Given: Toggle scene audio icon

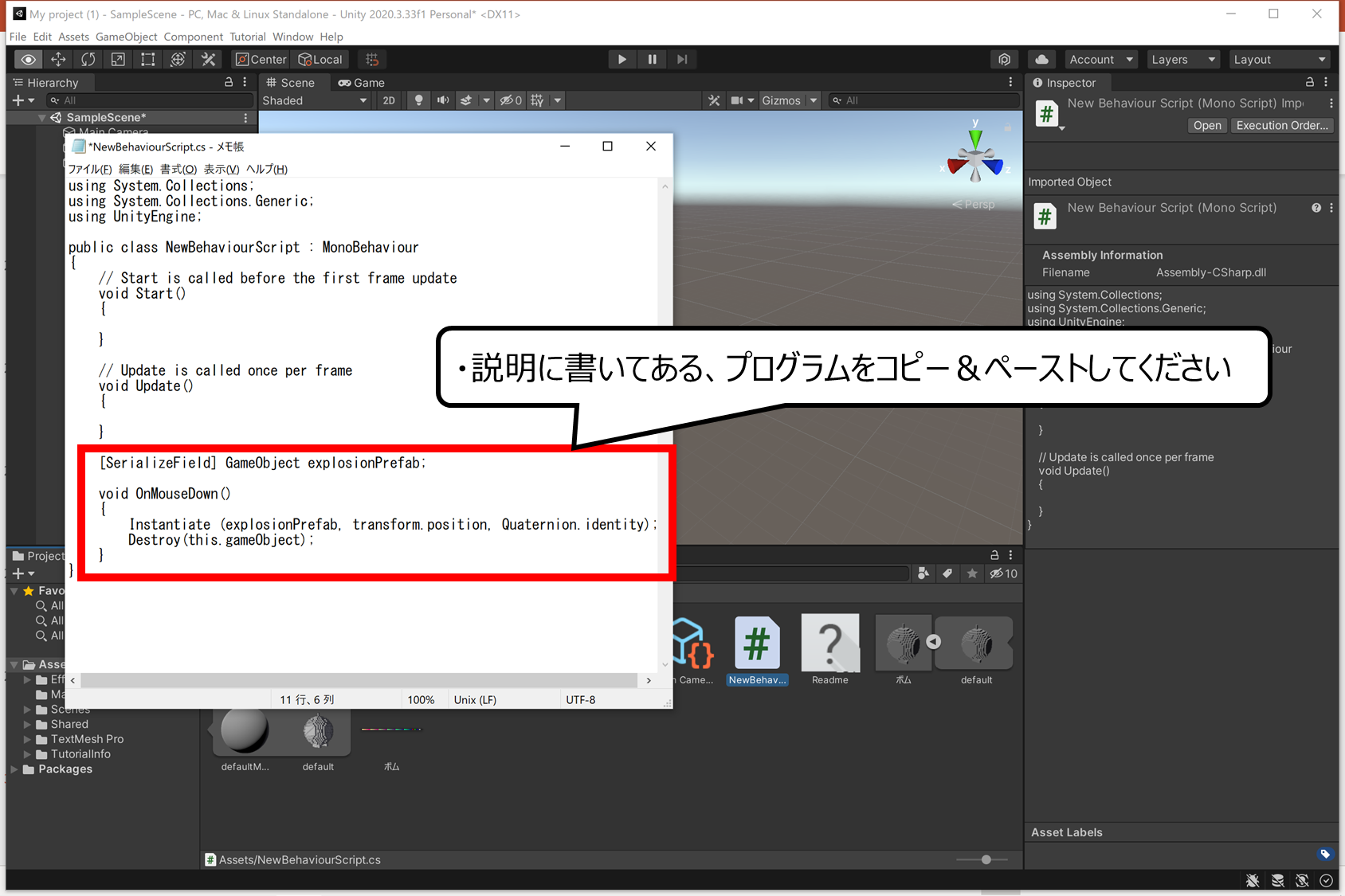Looking at the screenshot, I should pos(443,100).
